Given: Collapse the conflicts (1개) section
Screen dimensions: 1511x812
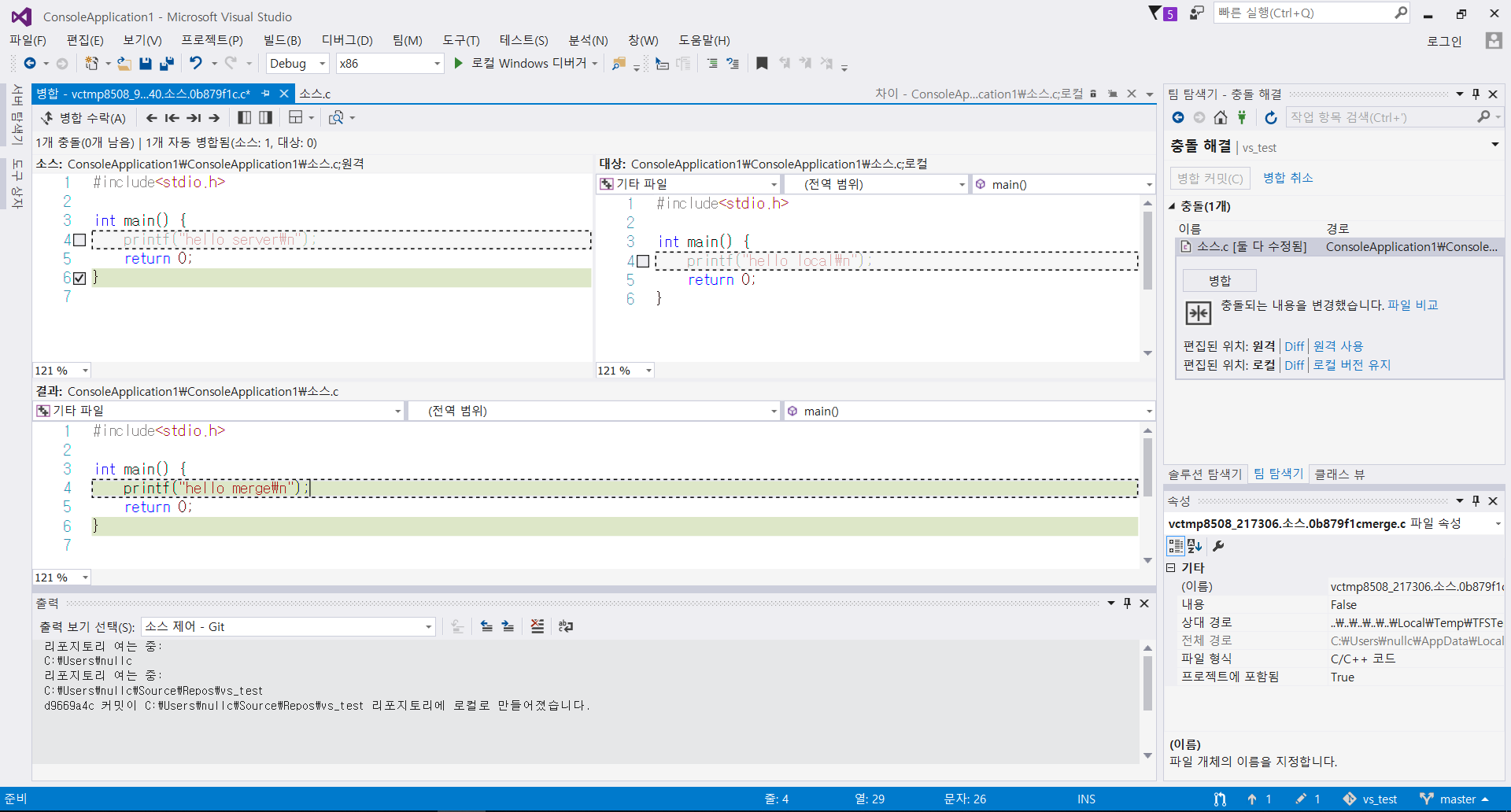Looking at the screenshot, I should click(1172, 206).
